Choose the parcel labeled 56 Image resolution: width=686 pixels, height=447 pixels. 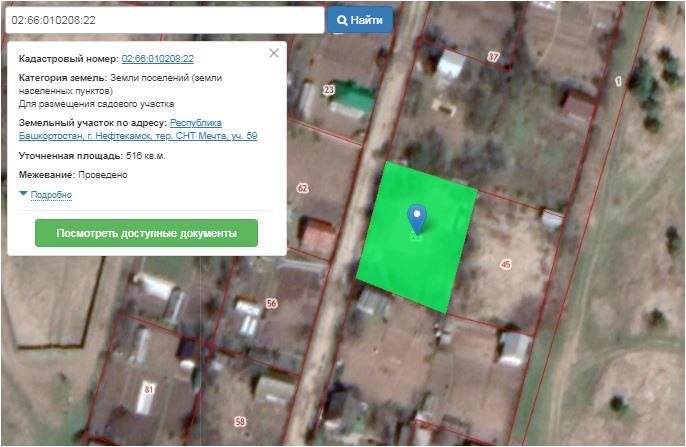coord(271,303)
